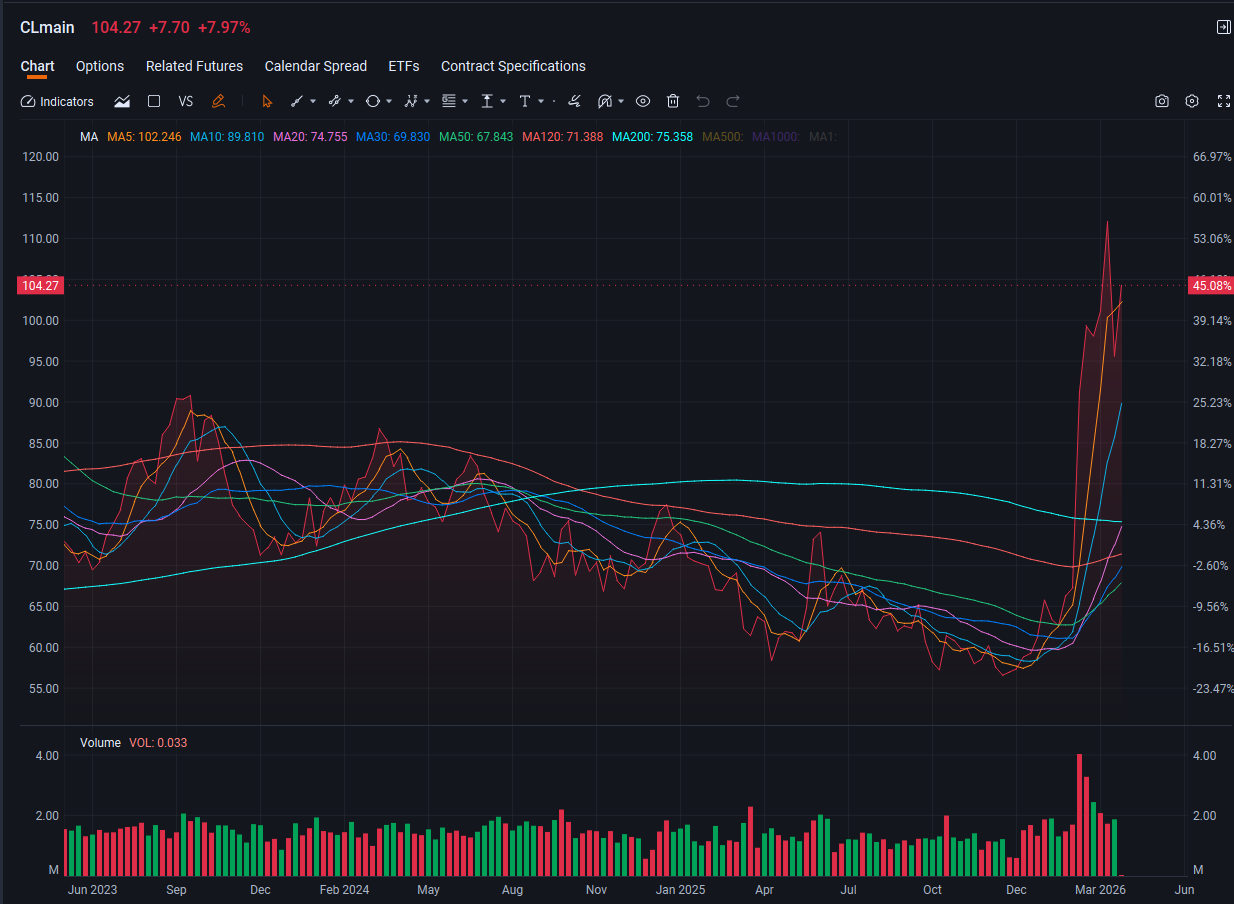1234x904 pixels.
Task: Click the Volume indicator label
Action: coord(100,743)
